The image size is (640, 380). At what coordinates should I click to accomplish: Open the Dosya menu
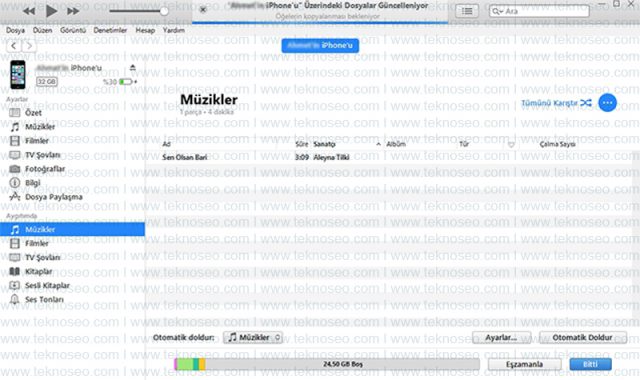(16, 30)
